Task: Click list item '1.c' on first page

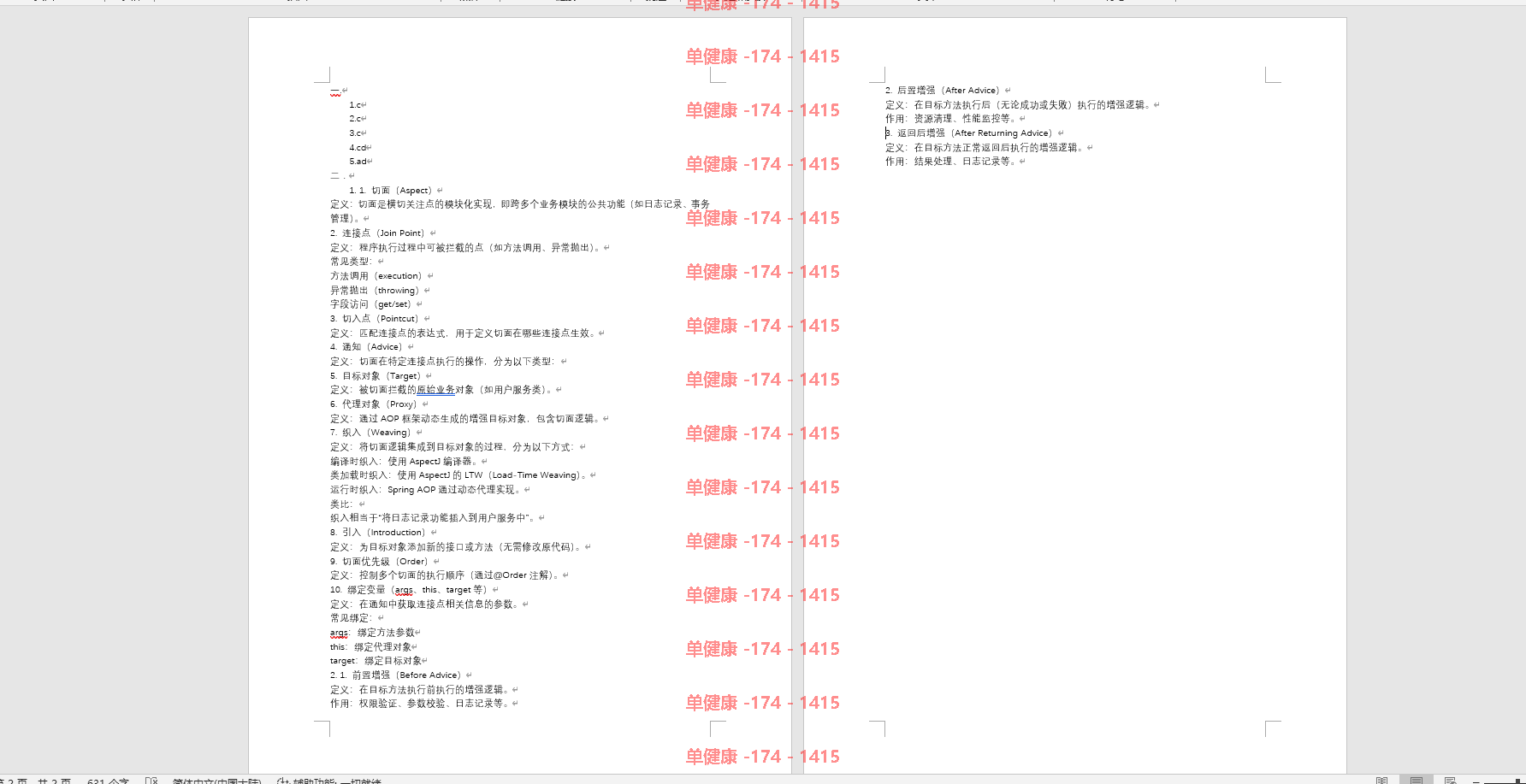Action: (357, 105)
